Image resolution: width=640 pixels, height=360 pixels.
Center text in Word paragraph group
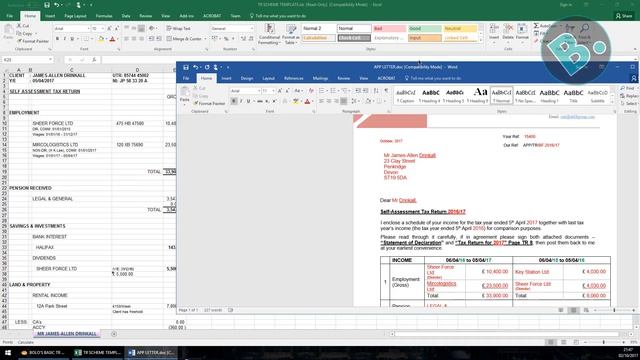point(329,101)
